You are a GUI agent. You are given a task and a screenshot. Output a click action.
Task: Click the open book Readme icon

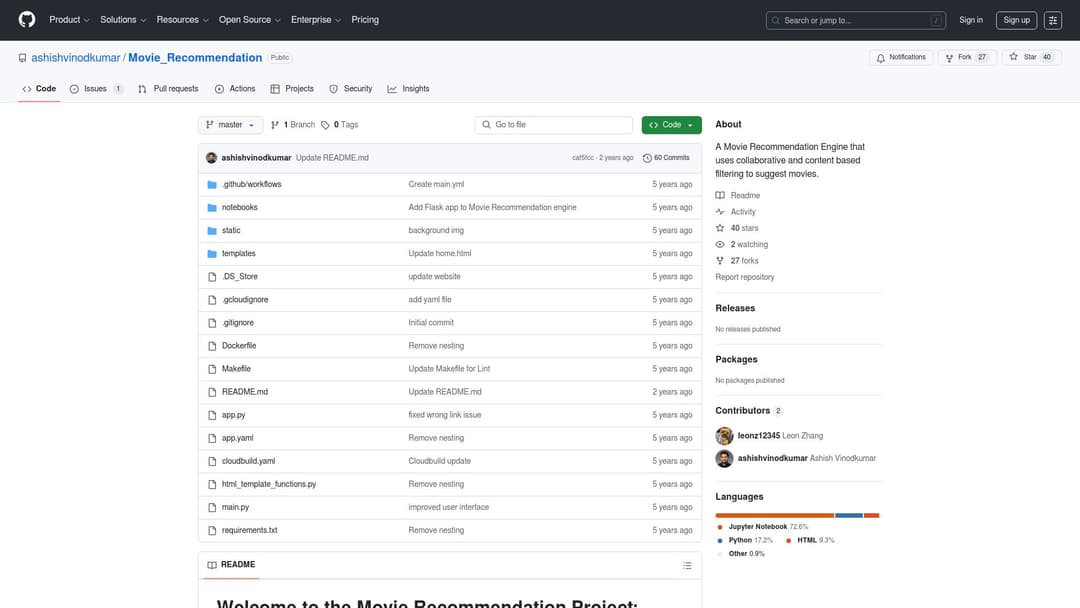720,196
